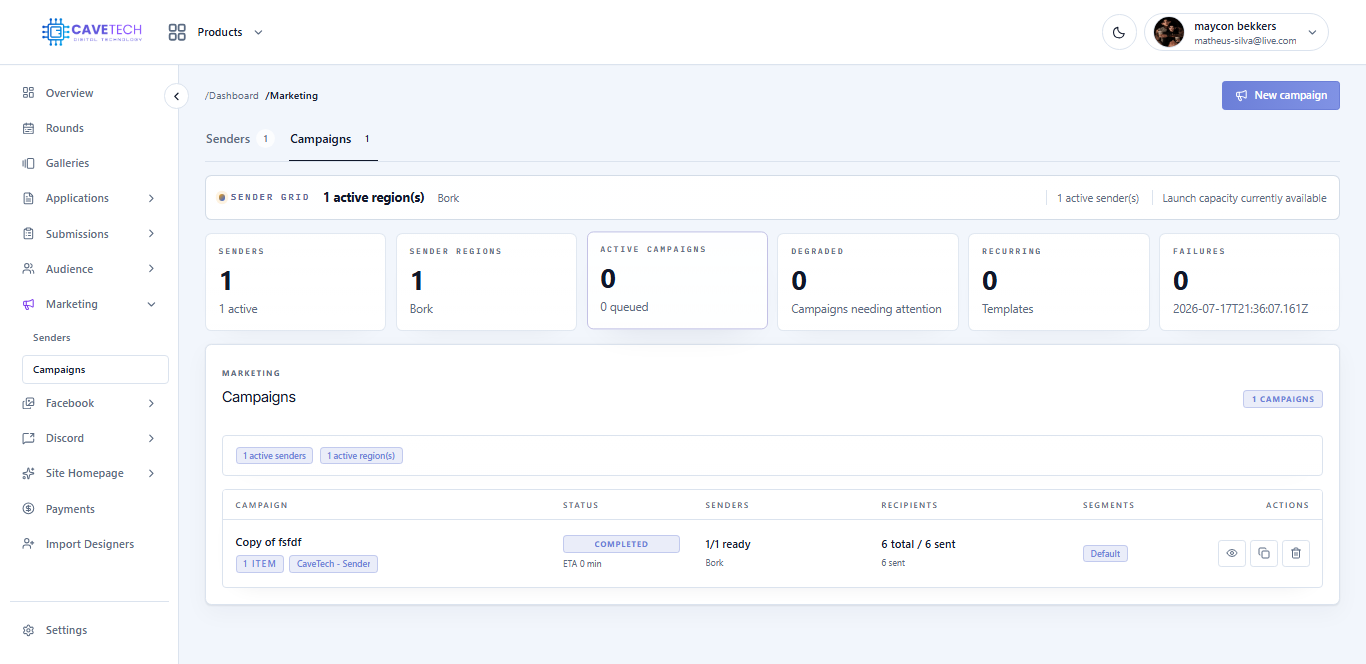This screenshot has width=1366, height=664.
Task: Click the New campaign button
Action: coord(1280,95)
